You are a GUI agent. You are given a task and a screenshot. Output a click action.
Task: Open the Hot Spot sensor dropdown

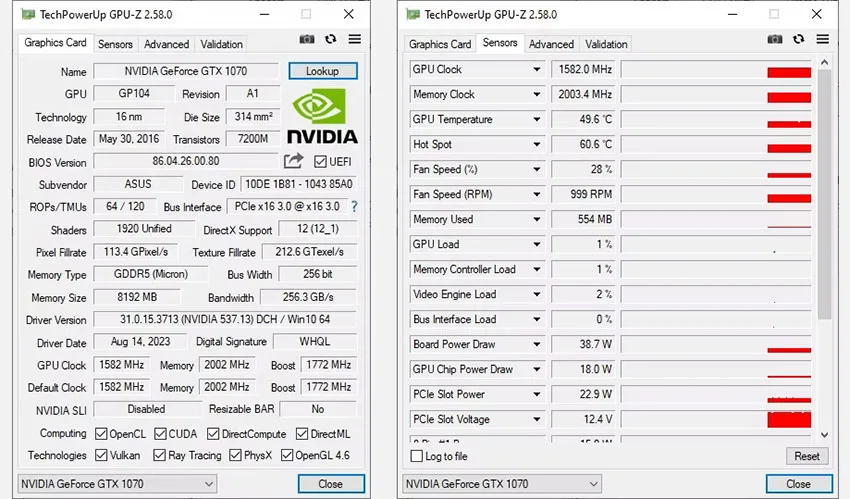tap(536, 144)
